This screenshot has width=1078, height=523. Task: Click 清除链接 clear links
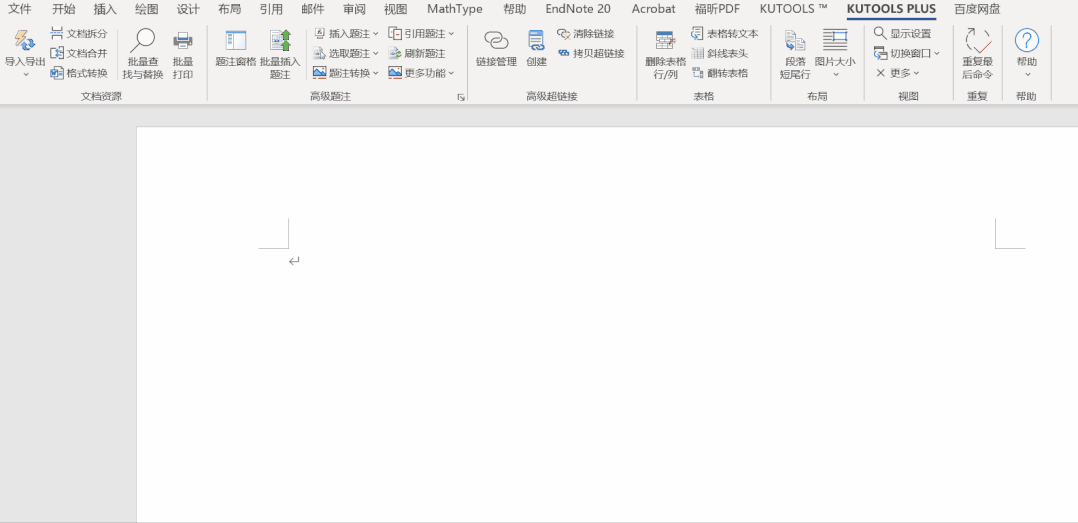coord(586,34)
